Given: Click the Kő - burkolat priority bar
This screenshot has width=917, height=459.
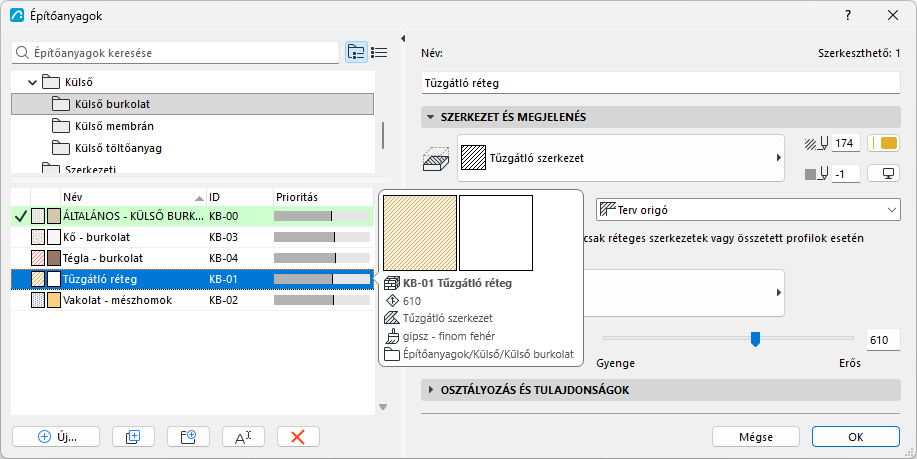Looking at the screenshot, I should (x=322, y=237).
